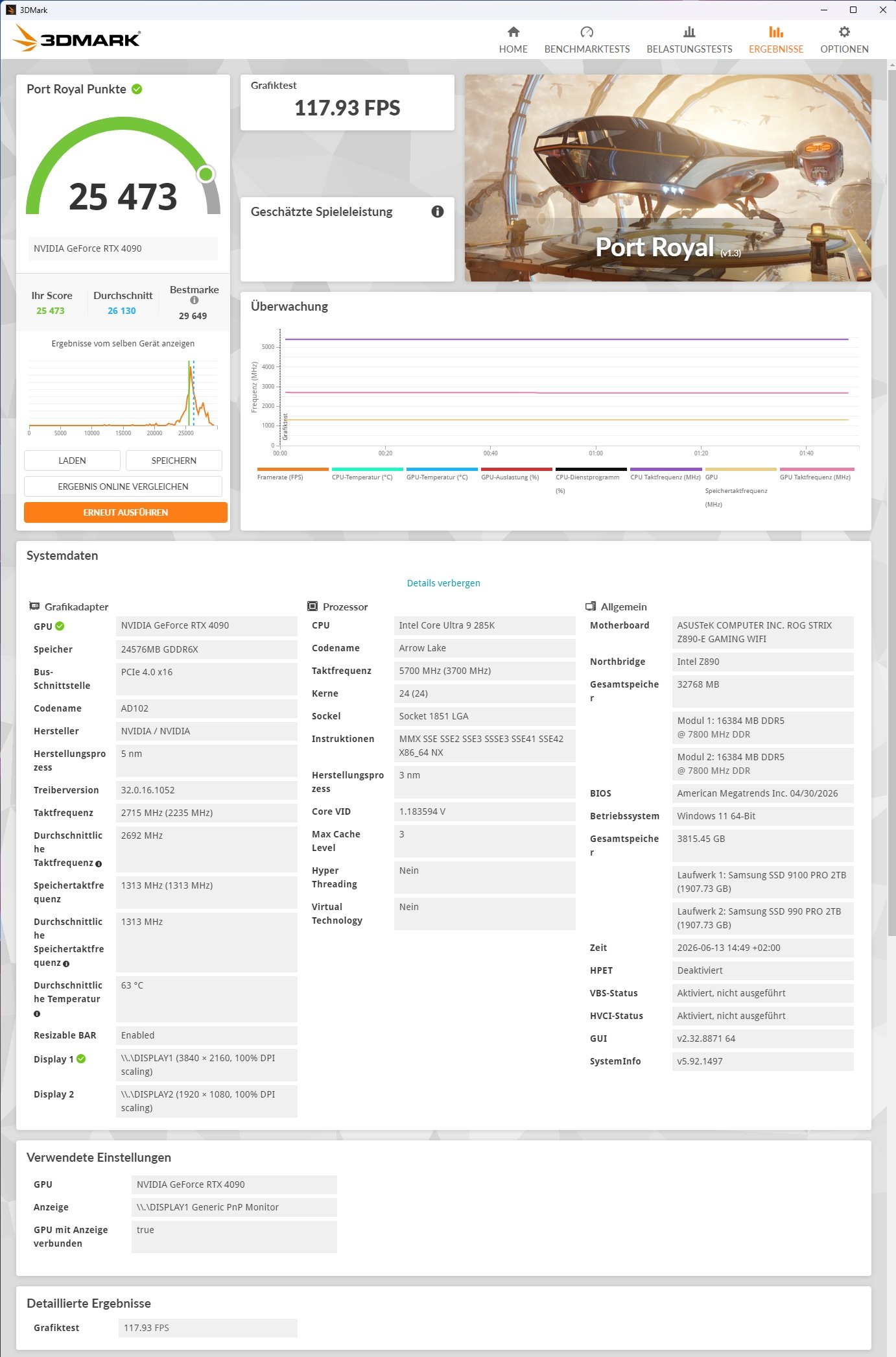
Task: Toggle the GPU Taktfrequenz (MHz) legend swatch
Action: point(817,469)
